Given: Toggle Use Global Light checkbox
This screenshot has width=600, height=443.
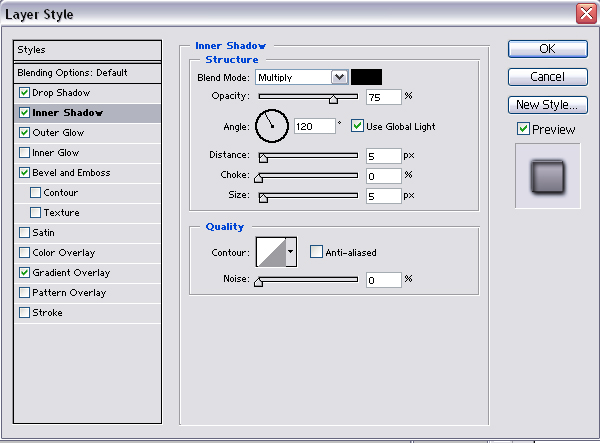Looking at the screenshot, I should 357,127.
